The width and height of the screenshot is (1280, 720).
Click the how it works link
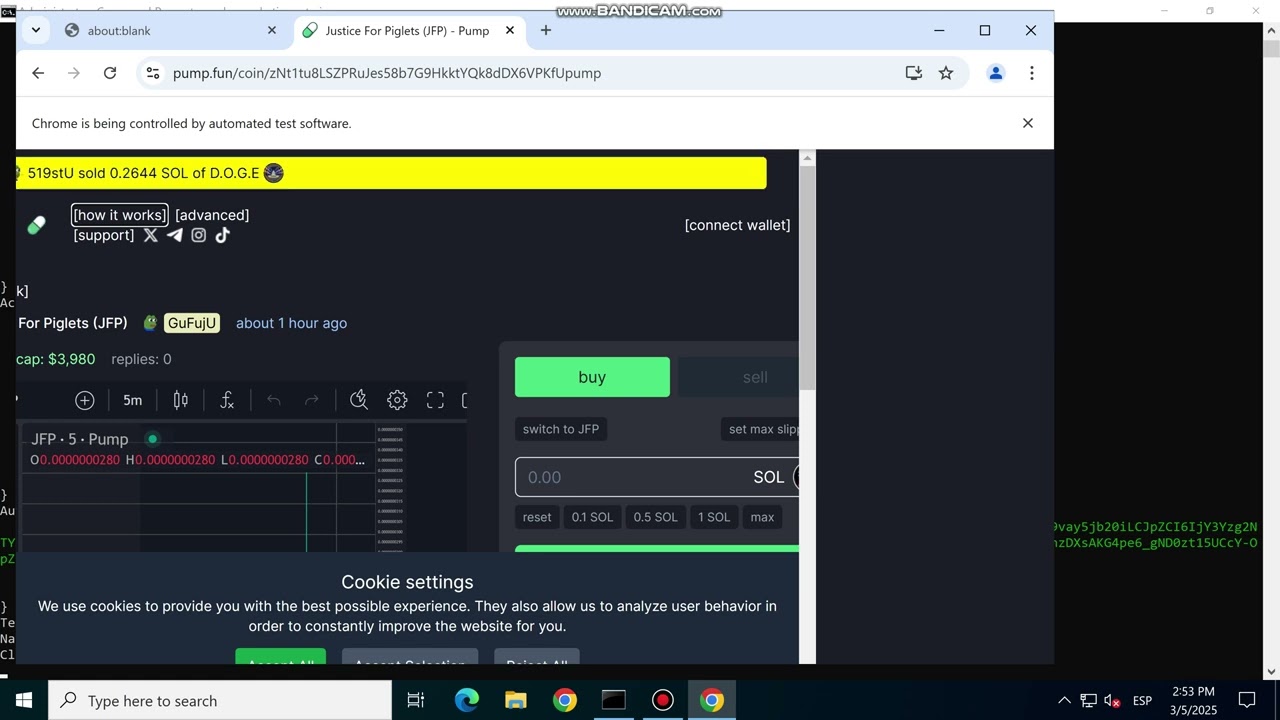(x=119, y=215)
